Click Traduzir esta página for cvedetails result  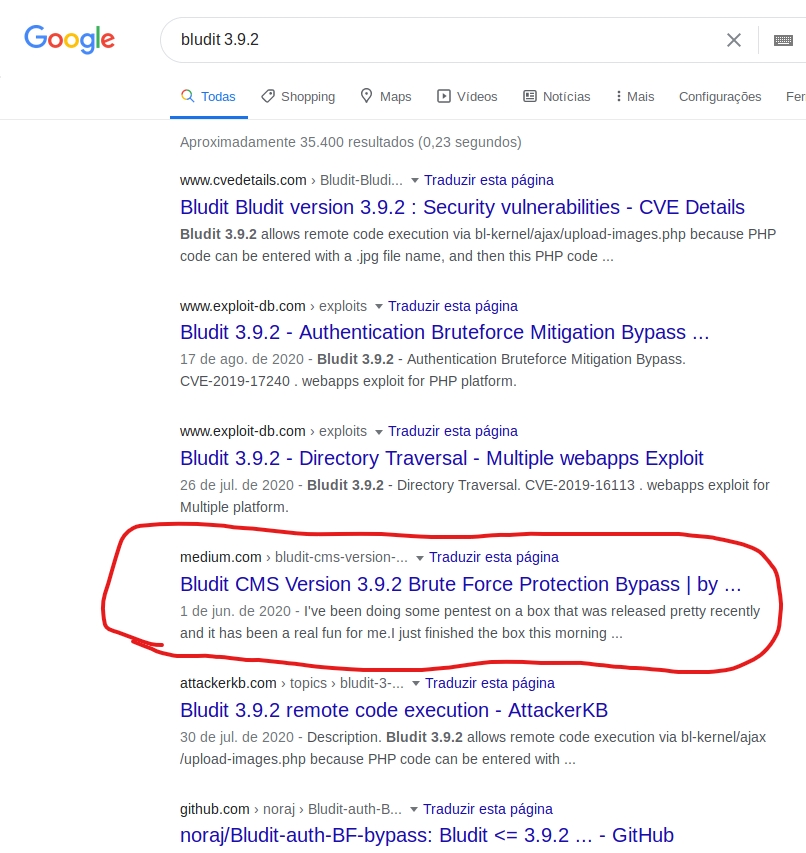coord(488,181)
